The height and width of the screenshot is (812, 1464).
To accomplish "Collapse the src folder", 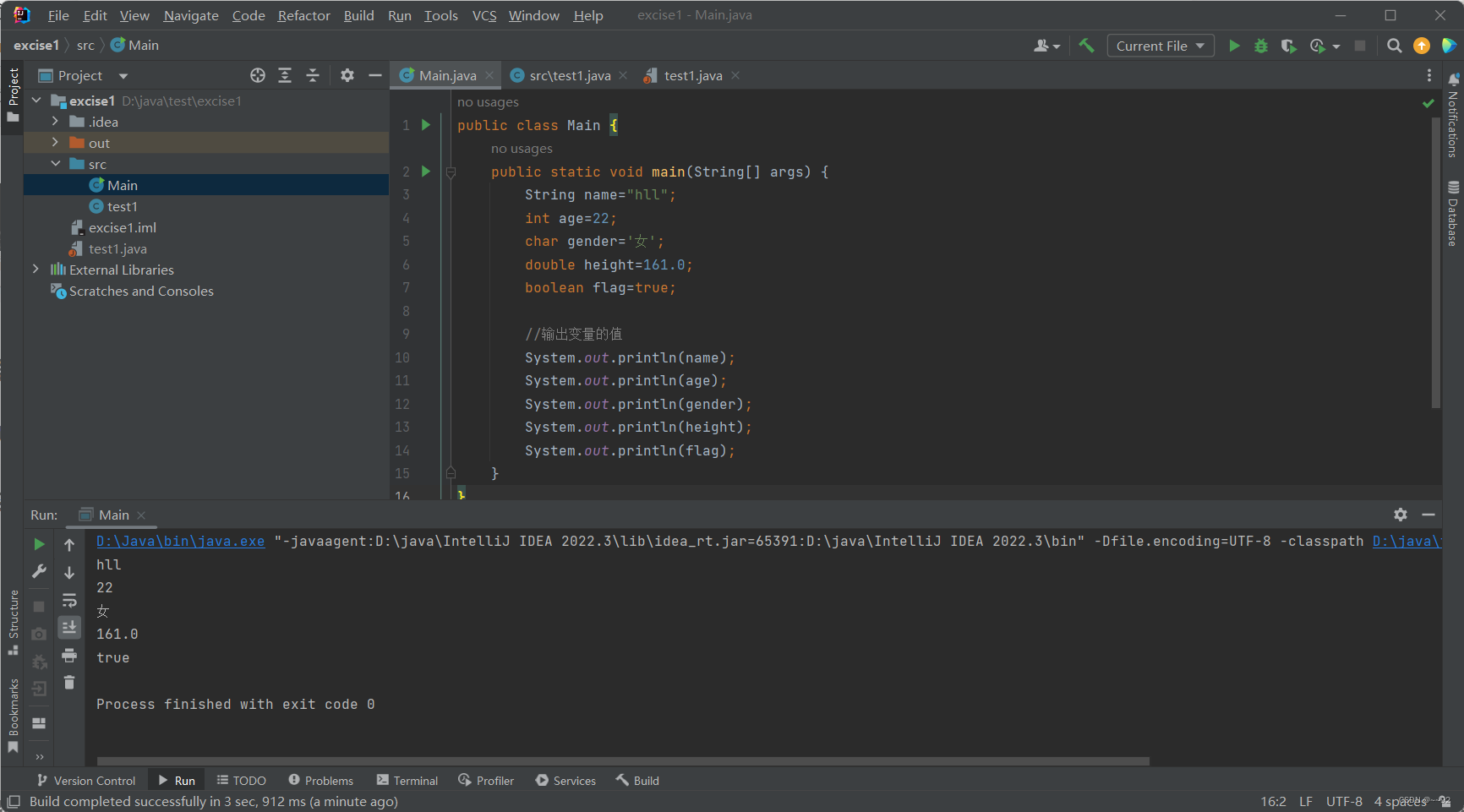I will tap(55, 164).
